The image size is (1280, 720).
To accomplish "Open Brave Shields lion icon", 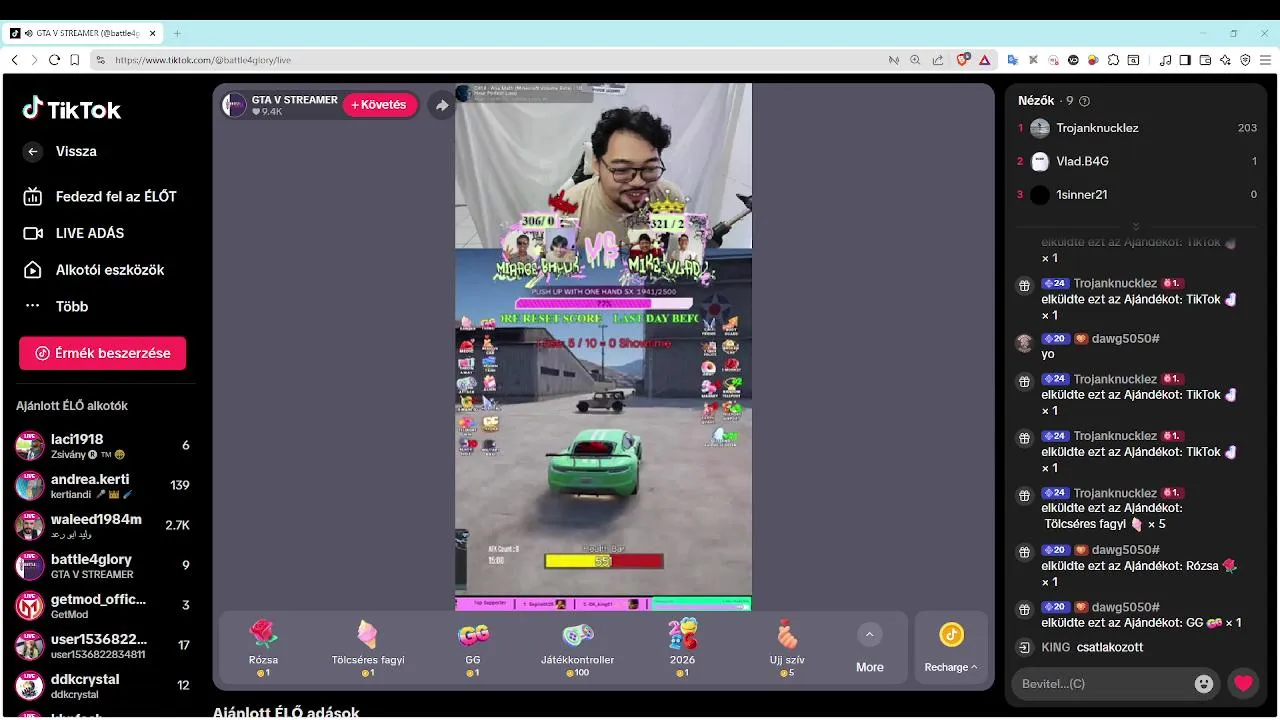I will pos(963,60).
